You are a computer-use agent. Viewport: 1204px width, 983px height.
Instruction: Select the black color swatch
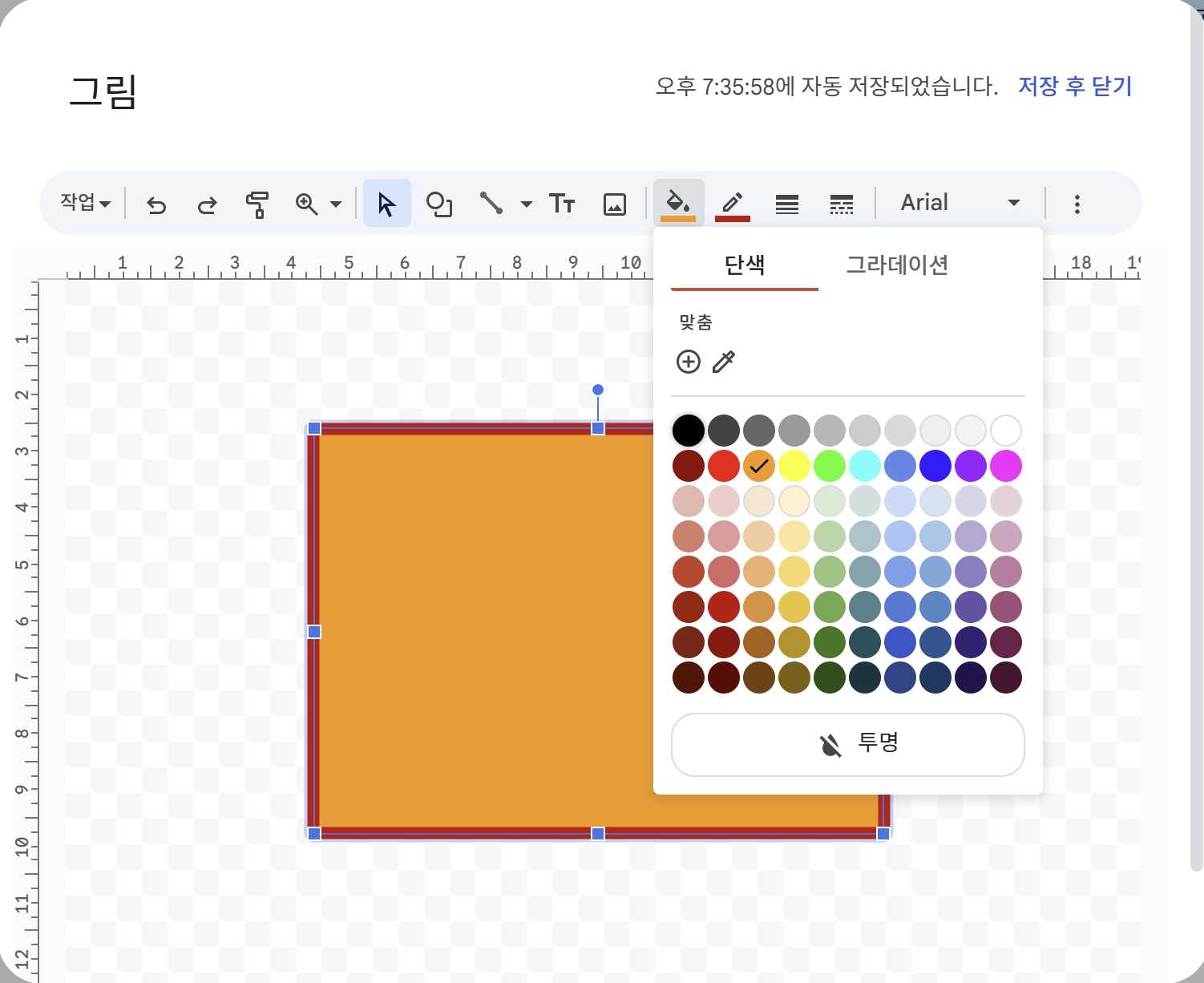click(689, 431)
